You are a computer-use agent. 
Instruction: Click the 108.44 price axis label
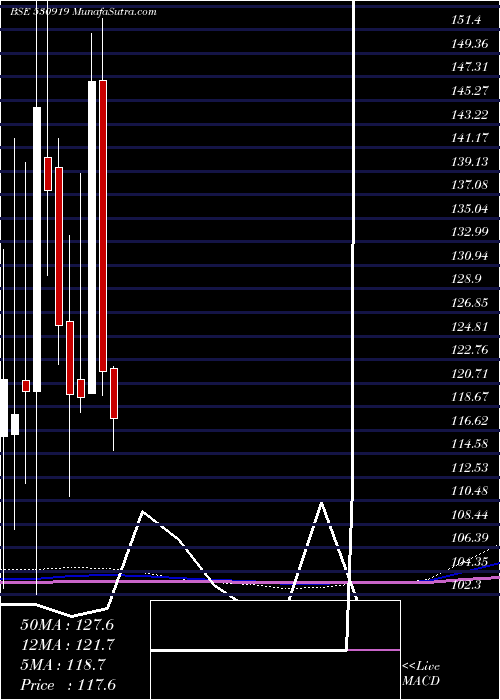click(x=469, y=515)
